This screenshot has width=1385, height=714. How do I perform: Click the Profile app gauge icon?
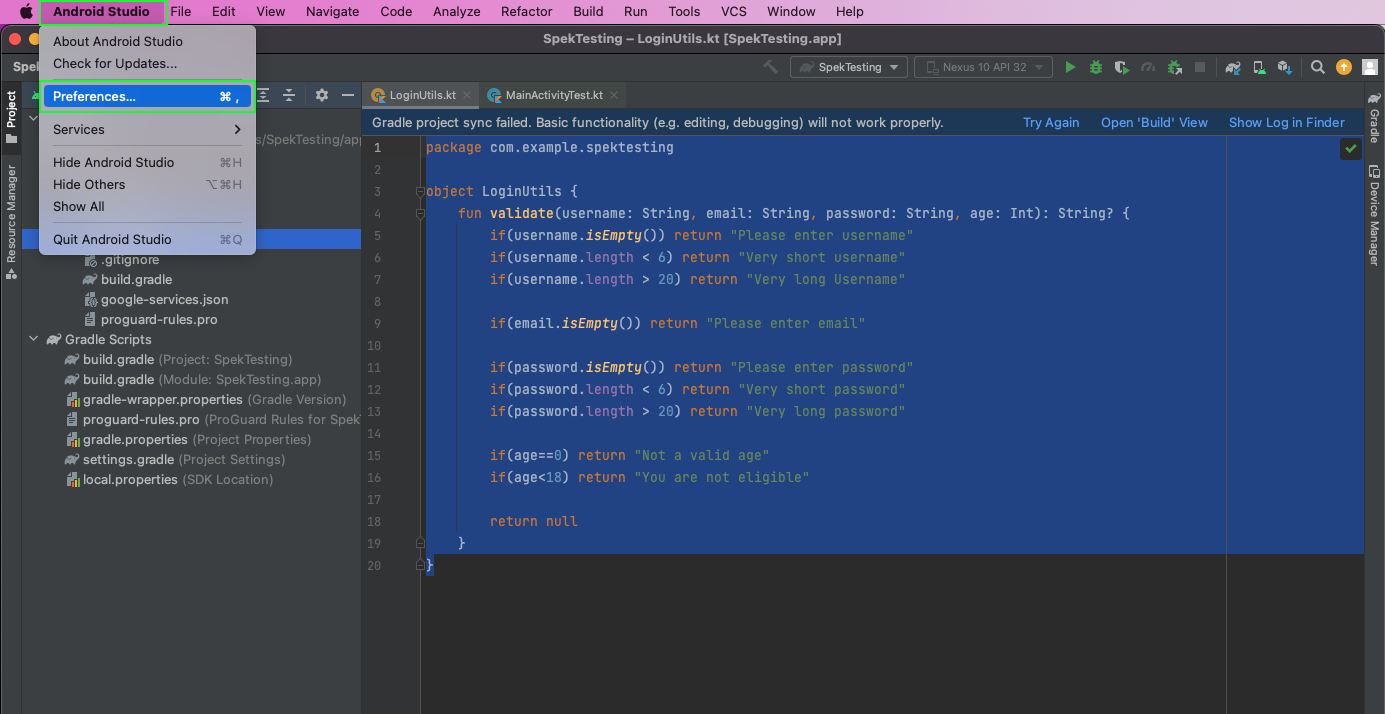pos(1148,67)
